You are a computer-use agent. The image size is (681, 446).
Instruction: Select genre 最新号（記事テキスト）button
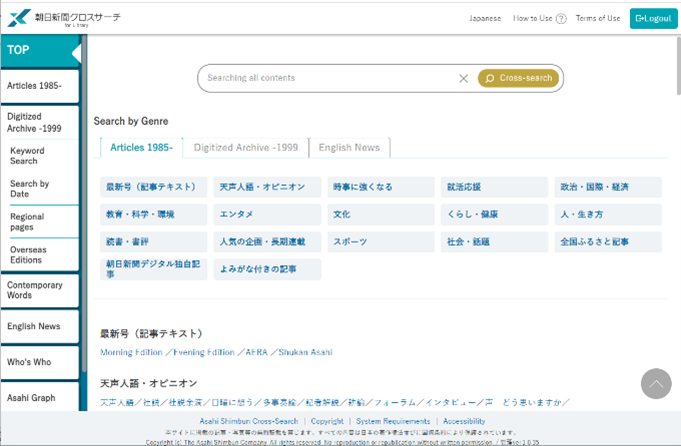[x=154, y=187]
